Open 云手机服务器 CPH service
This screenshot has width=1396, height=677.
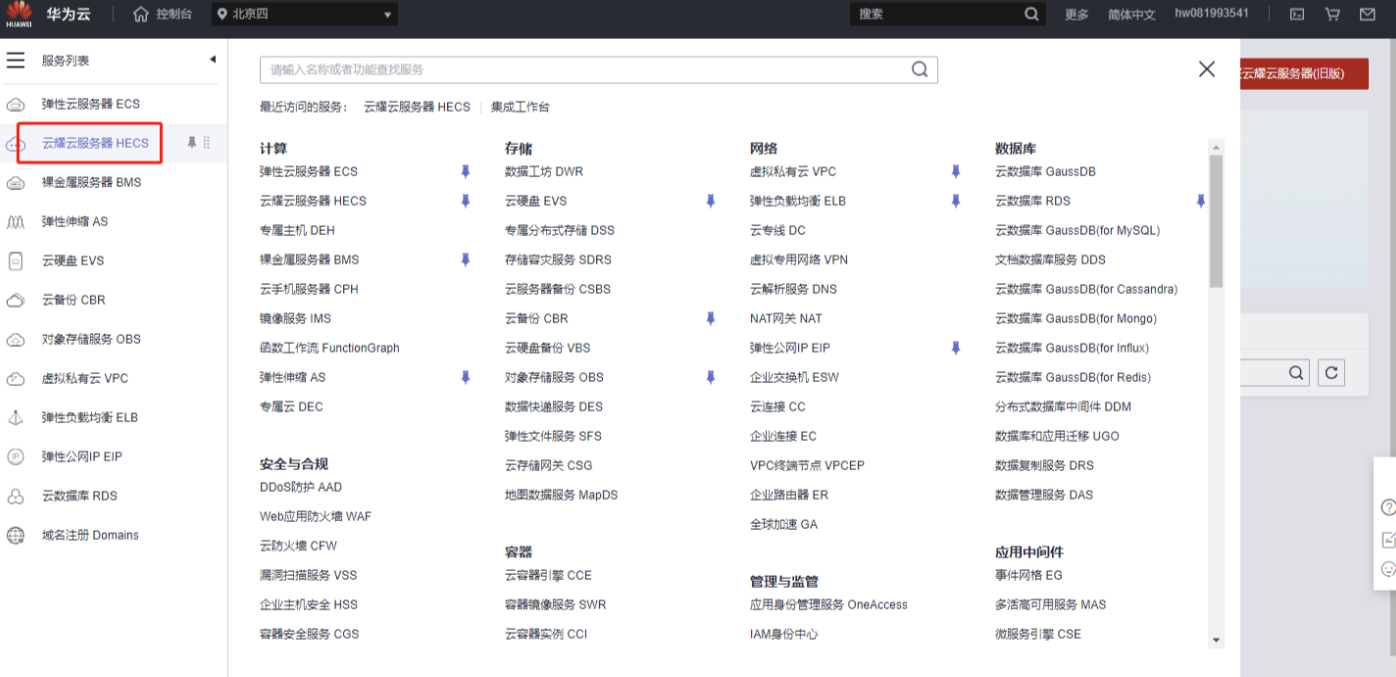point(309,289)
